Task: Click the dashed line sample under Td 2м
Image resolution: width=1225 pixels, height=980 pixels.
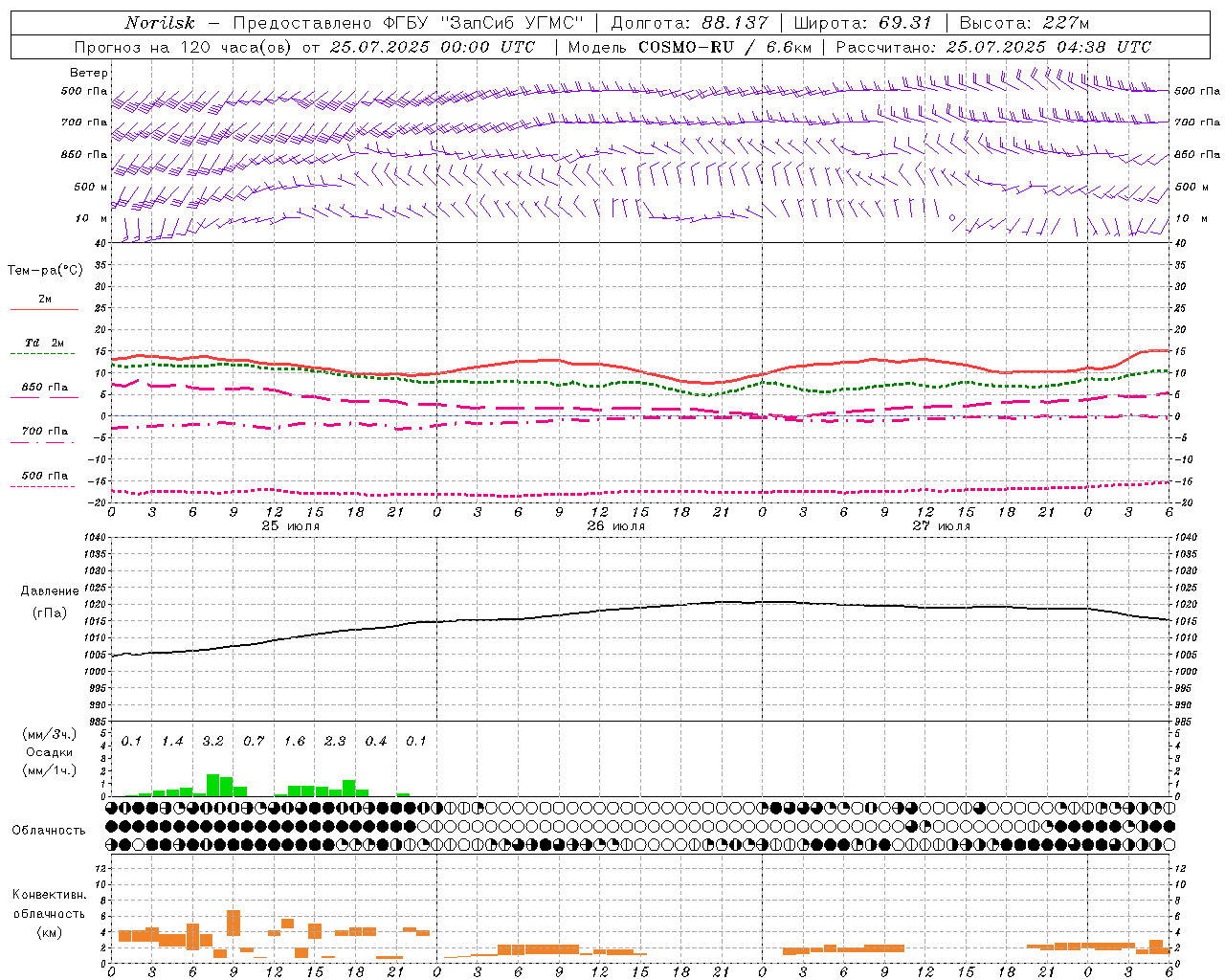Action: coord(42,353)
